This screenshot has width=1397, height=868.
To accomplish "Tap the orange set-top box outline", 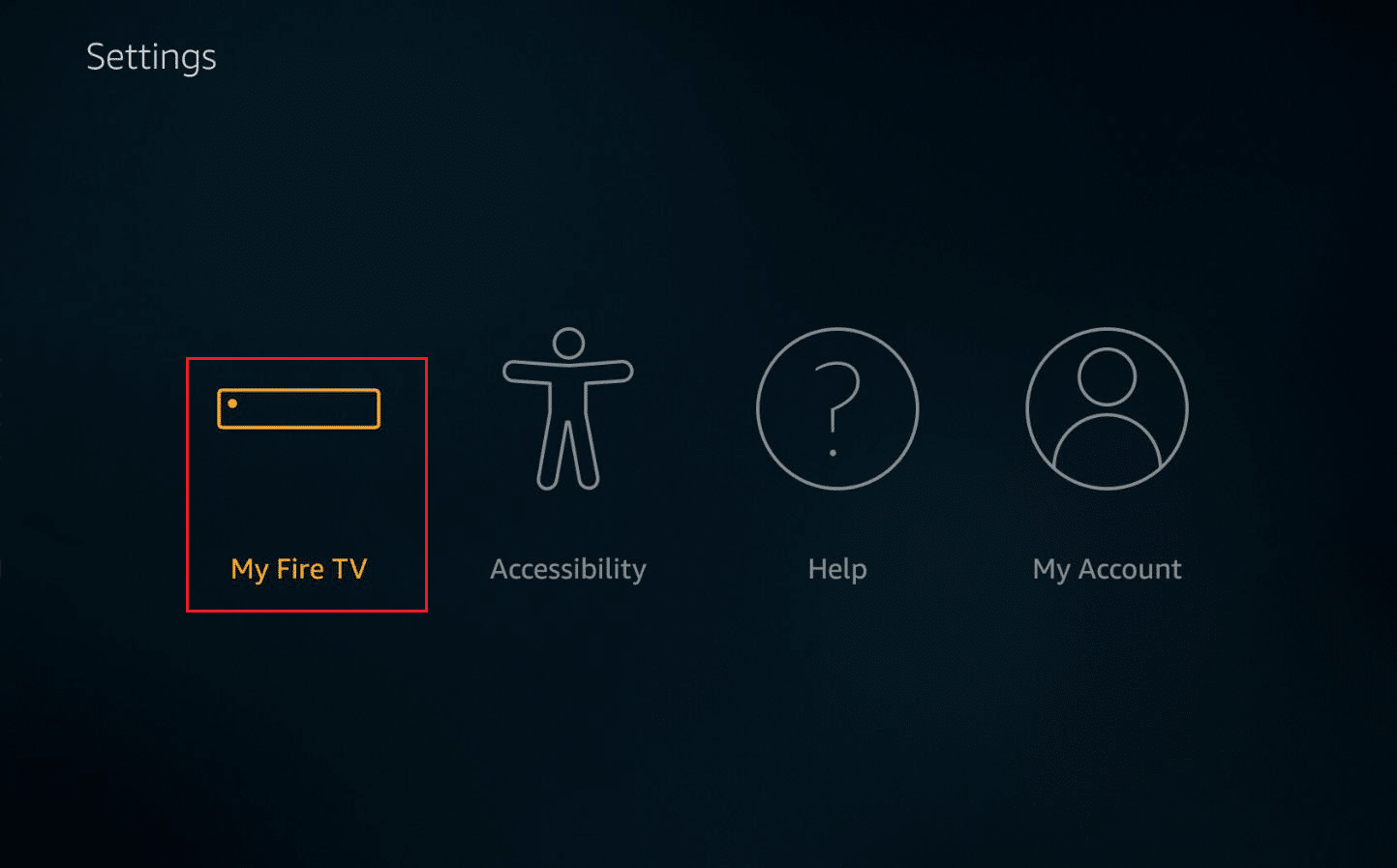I will pyautogui.click(x=298, y=408).
